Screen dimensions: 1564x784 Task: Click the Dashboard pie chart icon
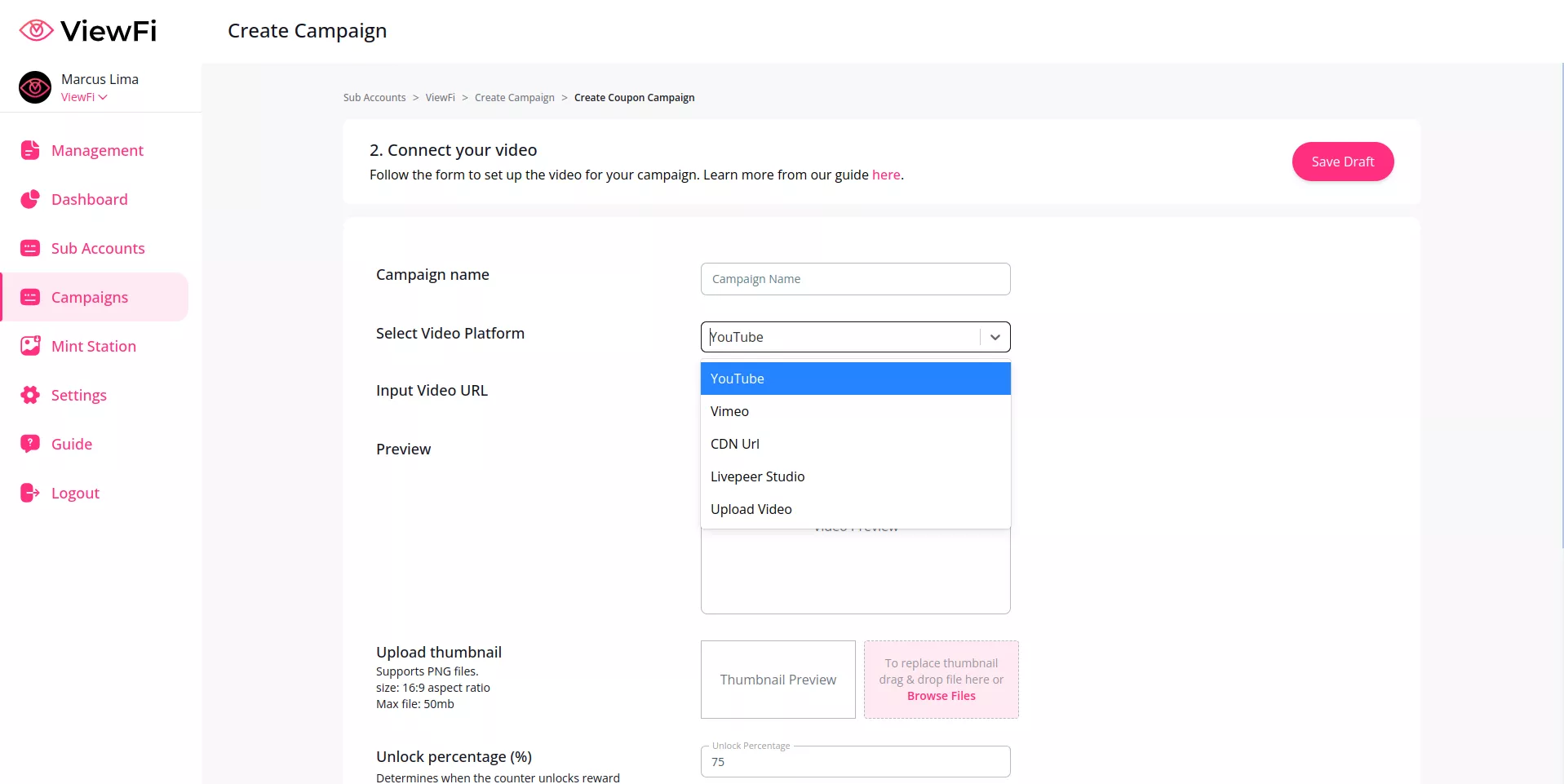tap(30, 199)
